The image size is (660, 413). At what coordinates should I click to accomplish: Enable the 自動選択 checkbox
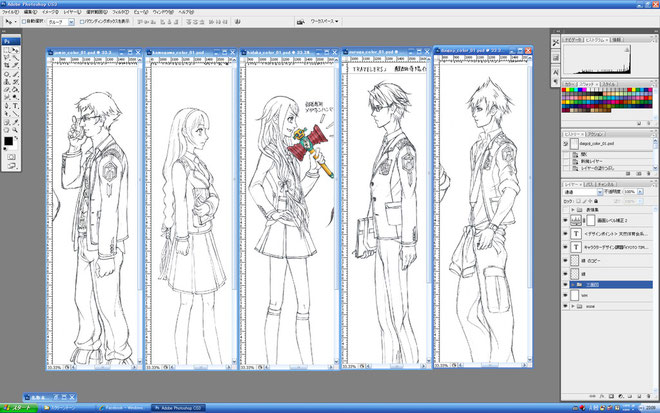[x=24, y=21]
